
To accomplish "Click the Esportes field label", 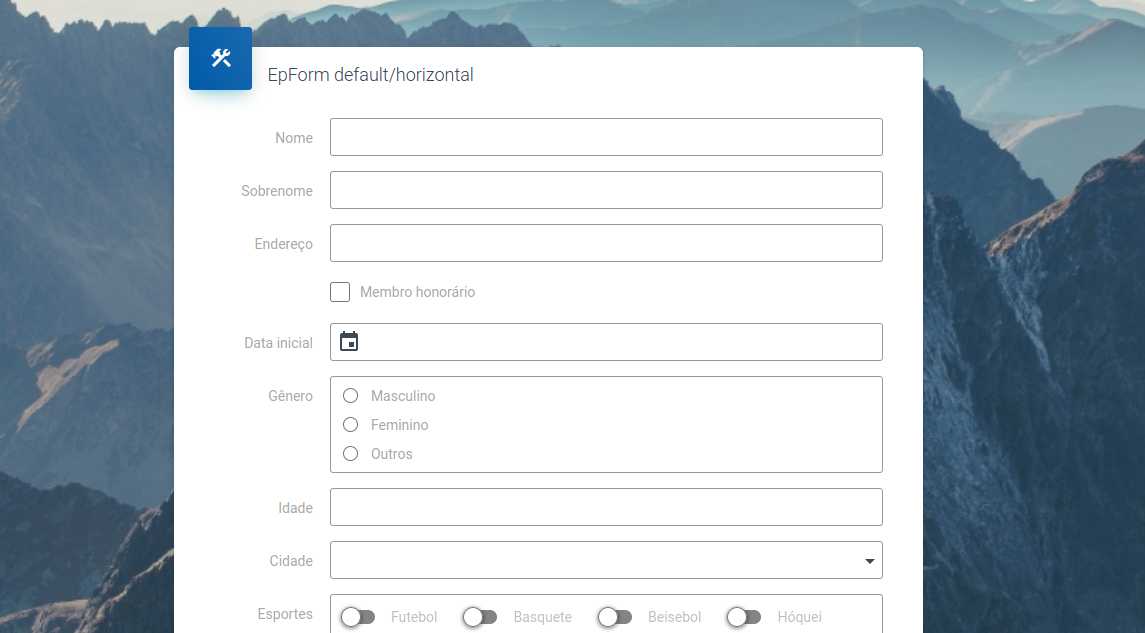I will click(x=285, y=614).
